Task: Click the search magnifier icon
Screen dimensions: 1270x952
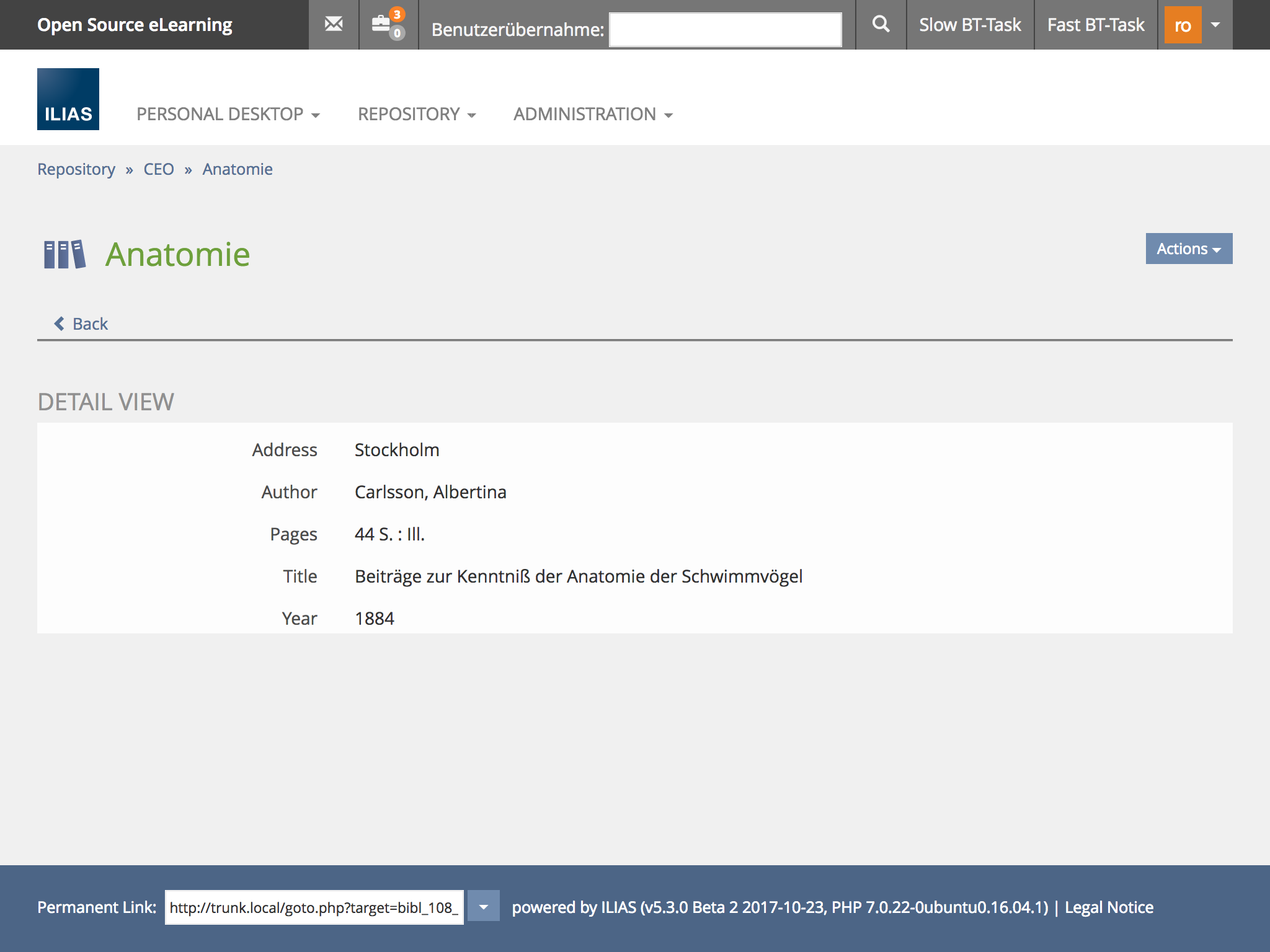Action: tap(881, 24)
